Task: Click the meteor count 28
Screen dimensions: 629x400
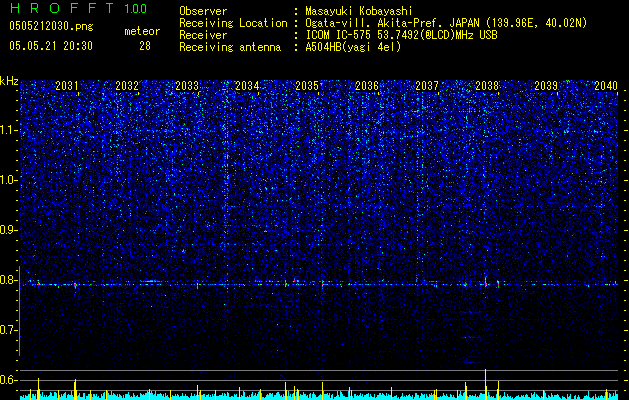Action: 145,46
